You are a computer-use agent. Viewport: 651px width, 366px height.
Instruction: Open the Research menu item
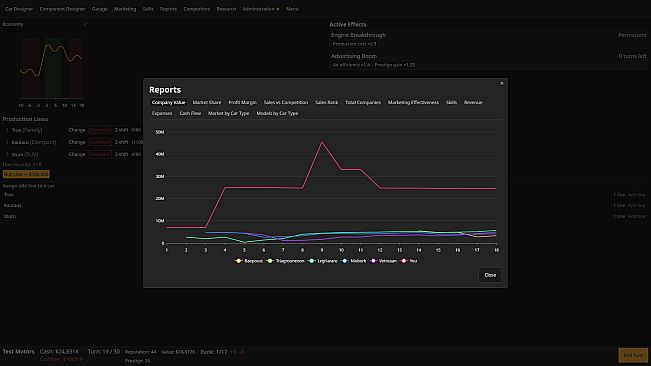click(226, 9)
